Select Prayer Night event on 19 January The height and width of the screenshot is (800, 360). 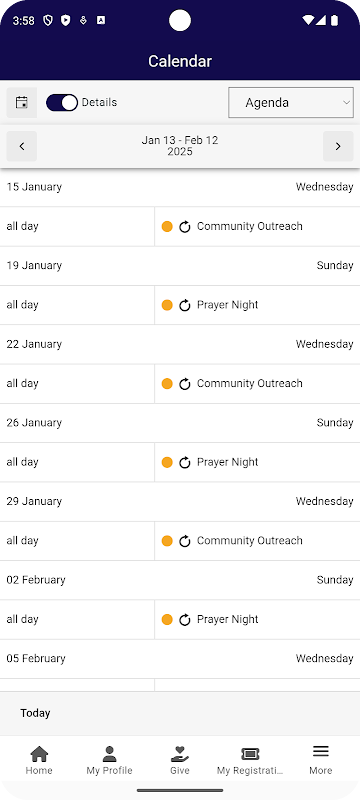227,305
